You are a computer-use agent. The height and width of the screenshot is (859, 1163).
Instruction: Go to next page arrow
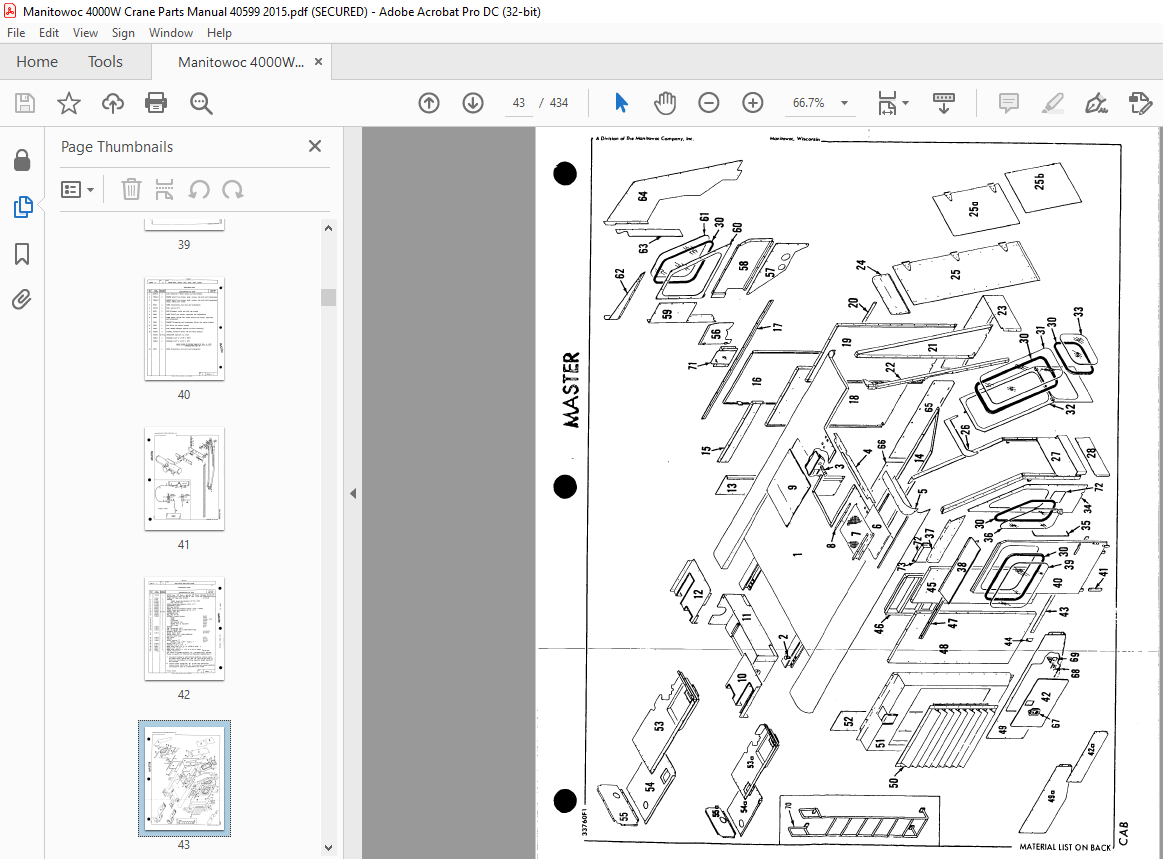click(x=472, y=103)
